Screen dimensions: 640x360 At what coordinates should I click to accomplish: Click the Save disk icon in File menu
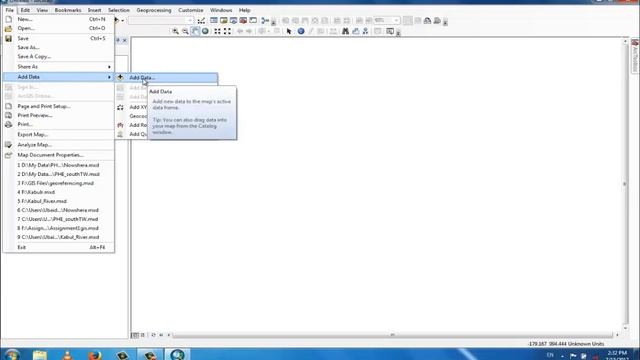click(9, 38)
